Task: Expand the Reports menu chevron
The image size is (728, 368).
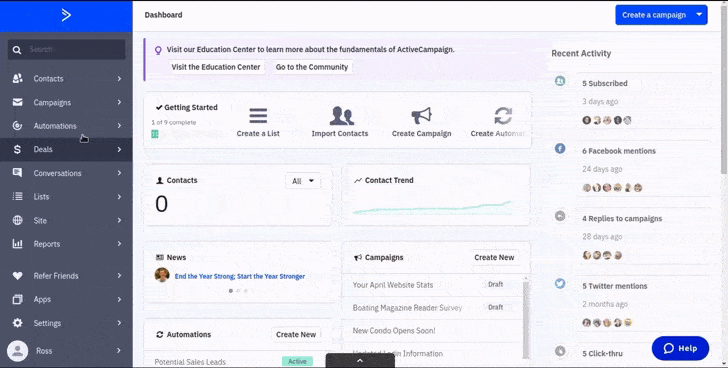Action: 119,244
